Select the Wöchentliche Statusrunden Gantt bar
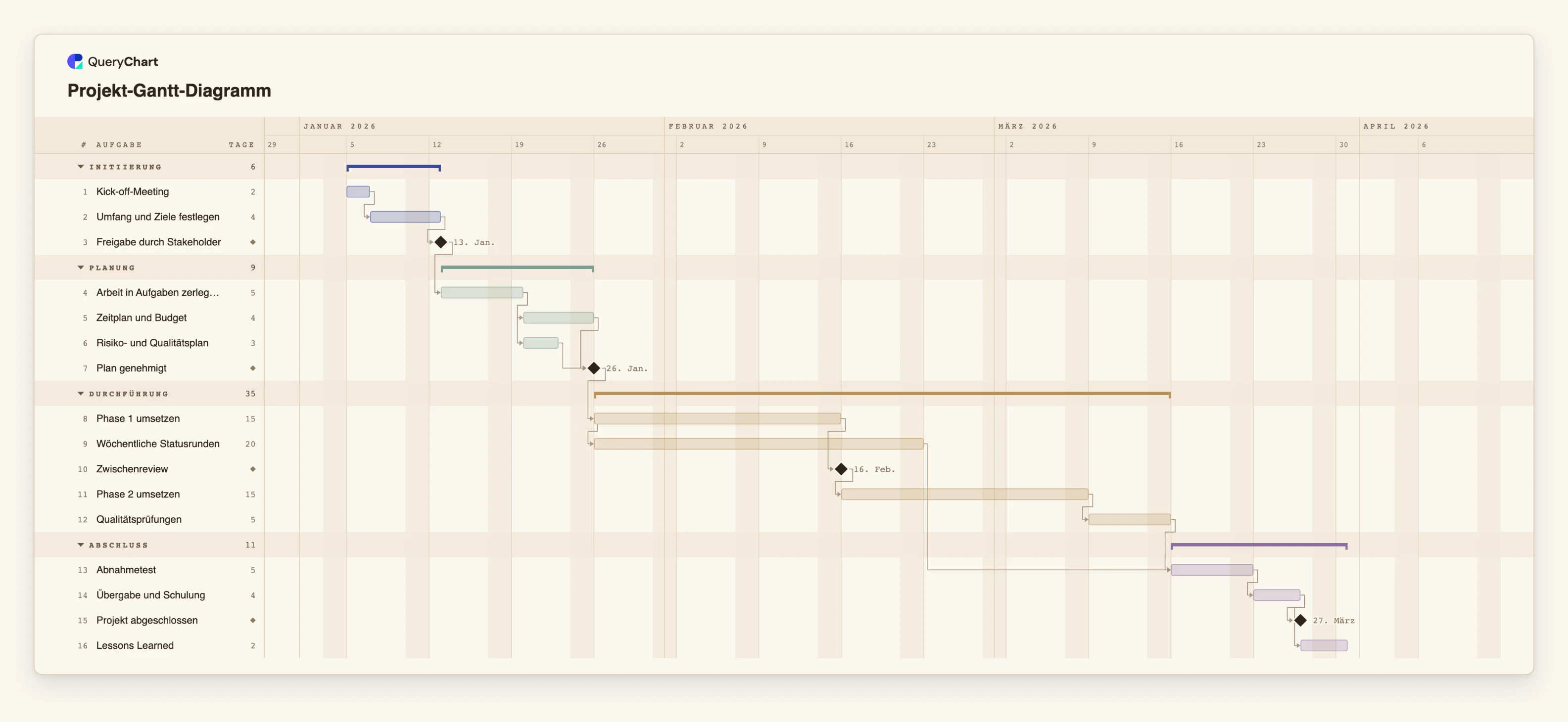 pos(759,444)
